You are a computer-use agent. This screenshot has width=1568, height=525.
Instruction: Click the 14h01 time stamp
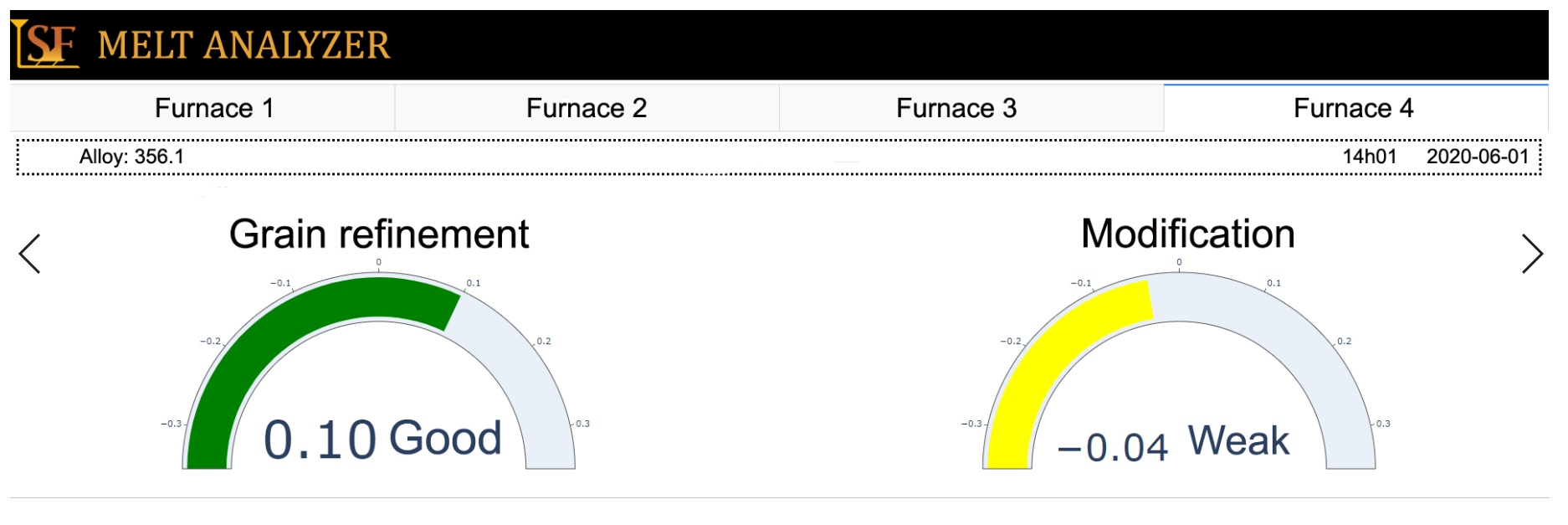point(1369,157)
